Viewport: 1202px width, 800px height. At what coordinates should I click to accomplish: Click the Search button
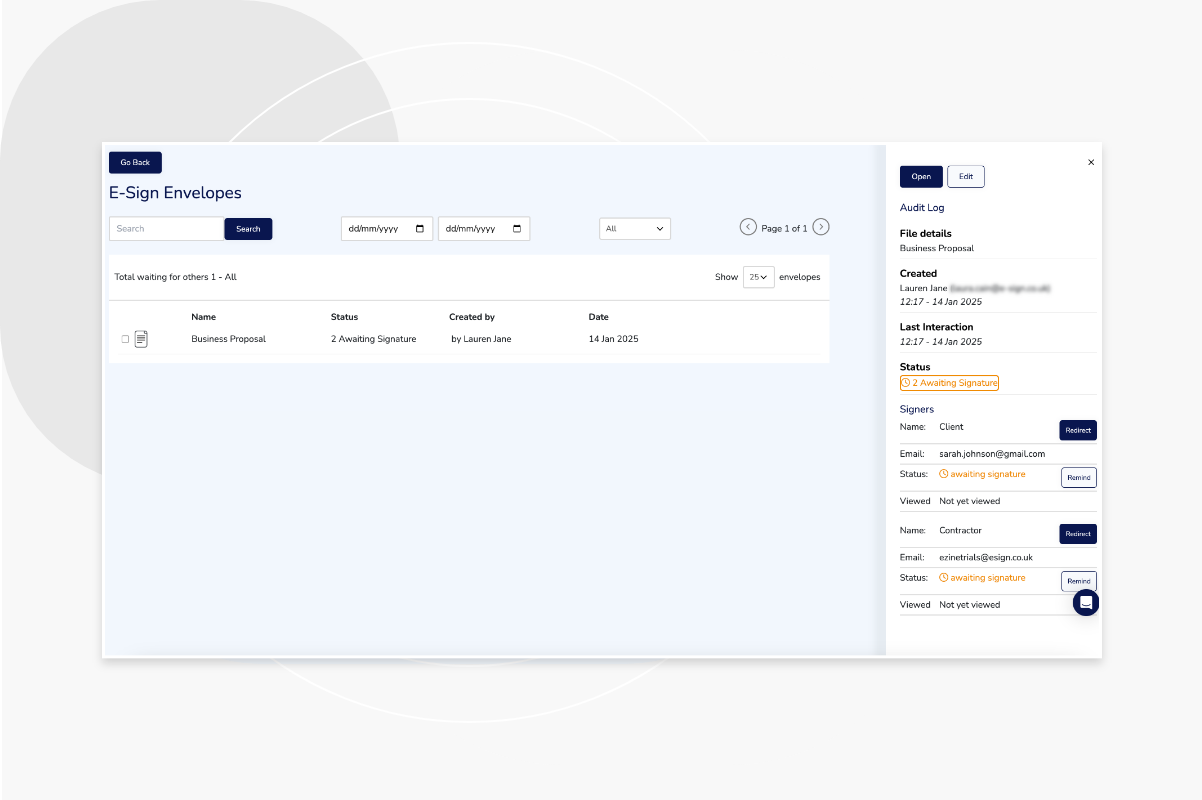click(x=248, y=229)
